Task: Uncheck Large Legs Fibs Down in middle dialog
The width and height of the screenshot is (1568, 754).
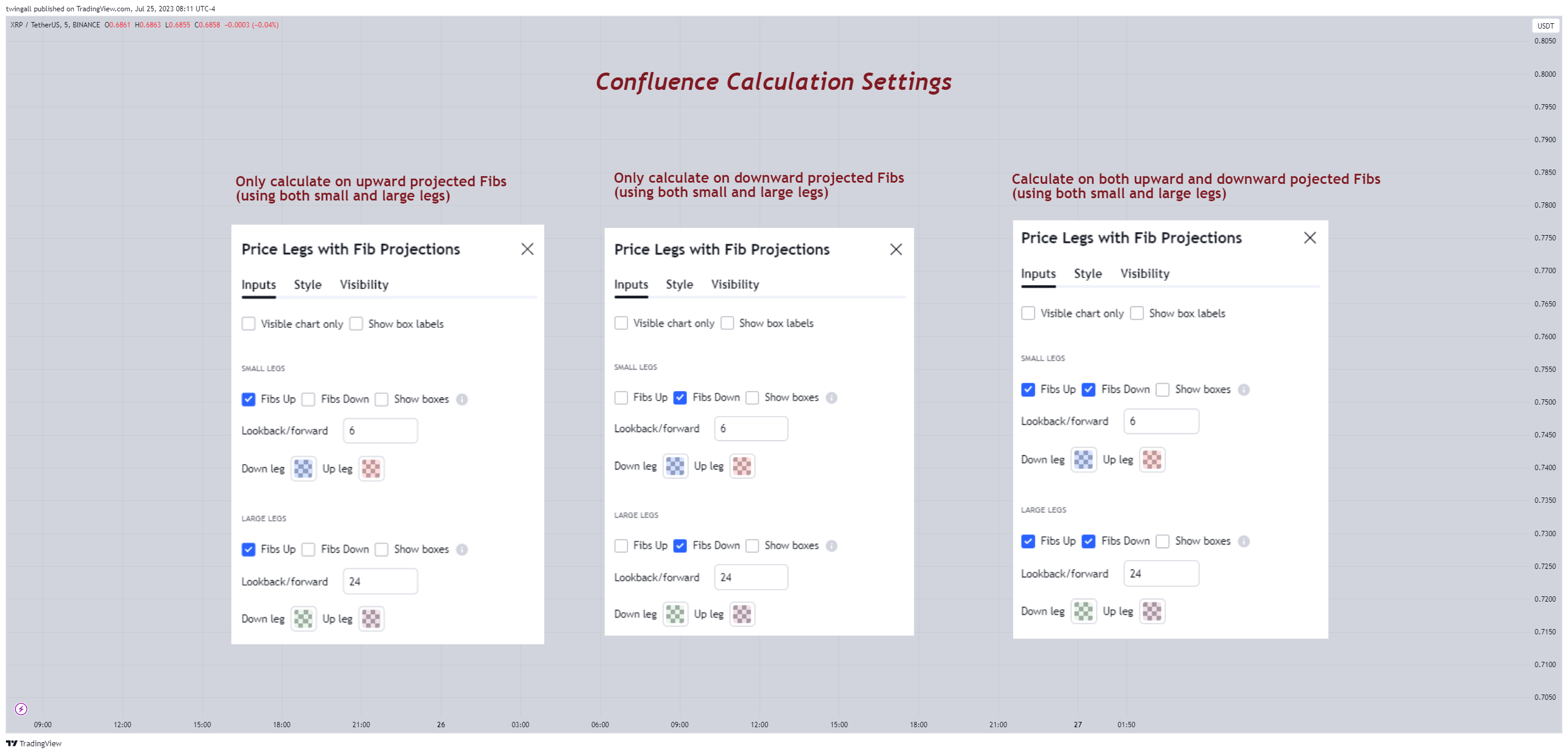Action: 680,546
